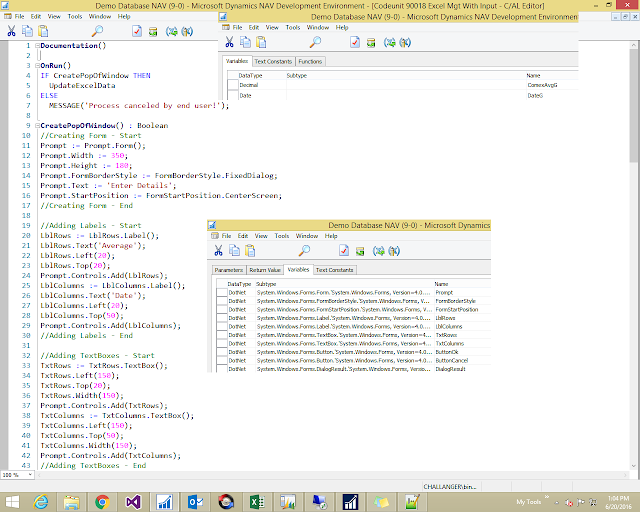
Task: Click green-arrows (x) icon in upper Globals window
Action: click(389, 42)
